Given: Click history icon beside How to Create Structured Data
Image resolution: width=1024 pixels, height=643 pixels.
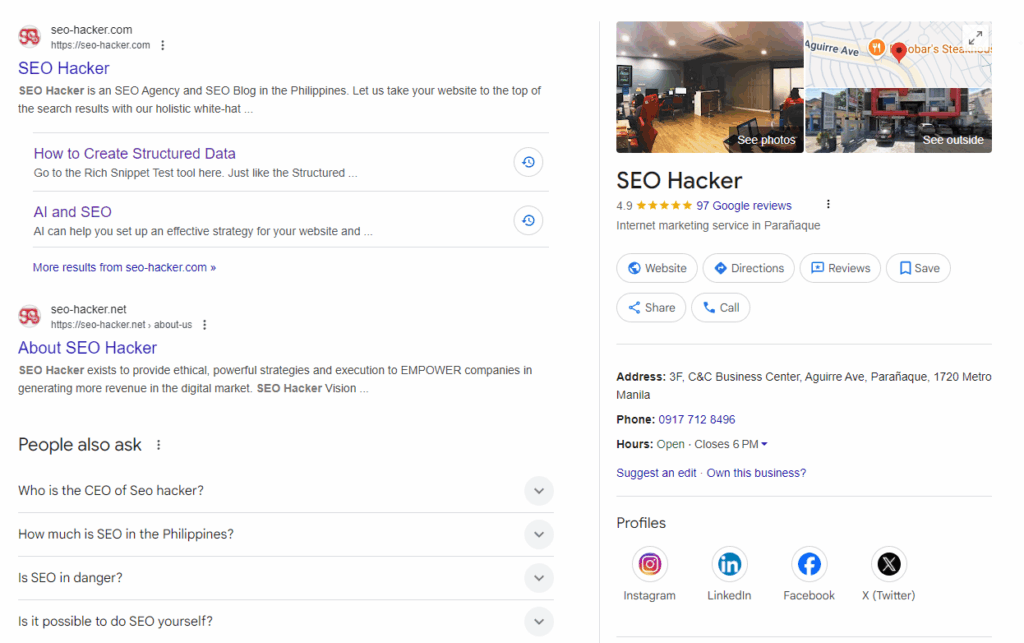Looking at the screenshot, I should (528, 162).
